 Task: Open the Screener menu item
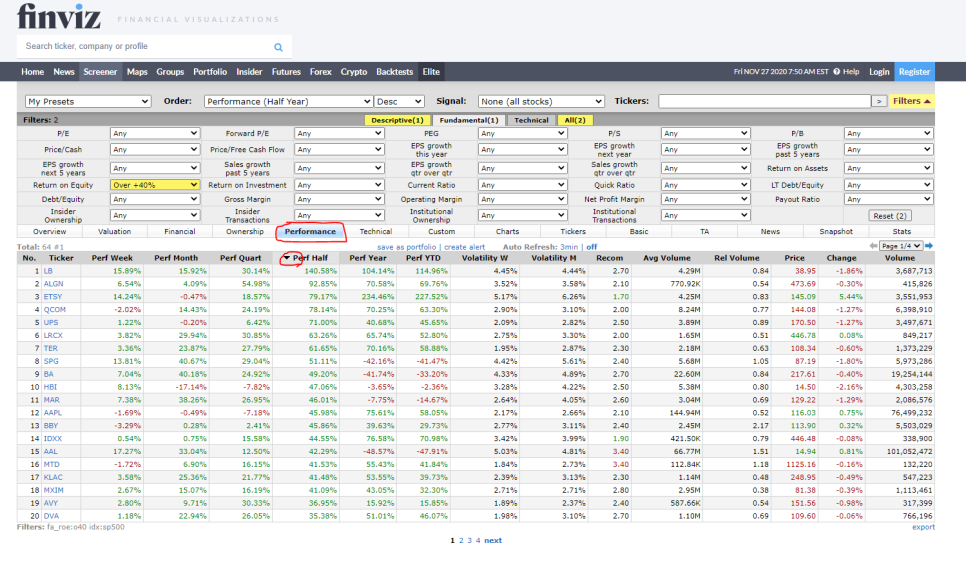click(100, 71)
